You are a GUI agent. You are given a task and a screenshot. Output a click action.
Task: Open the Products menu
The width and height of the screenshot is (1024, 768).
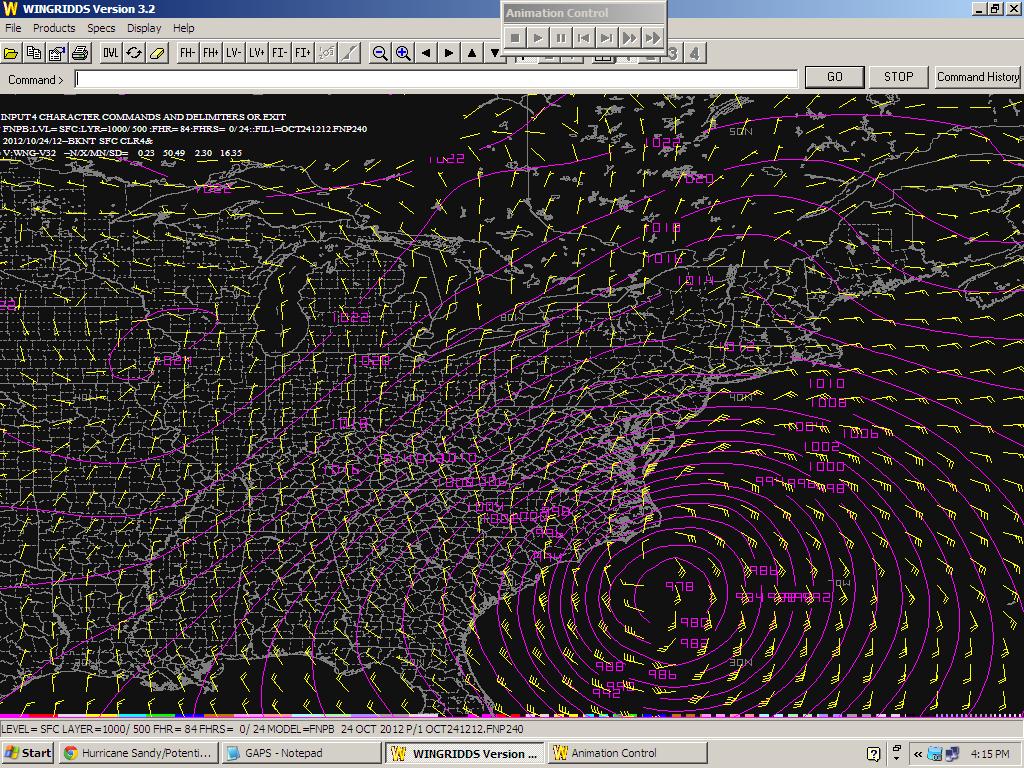pyautogui.click(x=54, y=28)
